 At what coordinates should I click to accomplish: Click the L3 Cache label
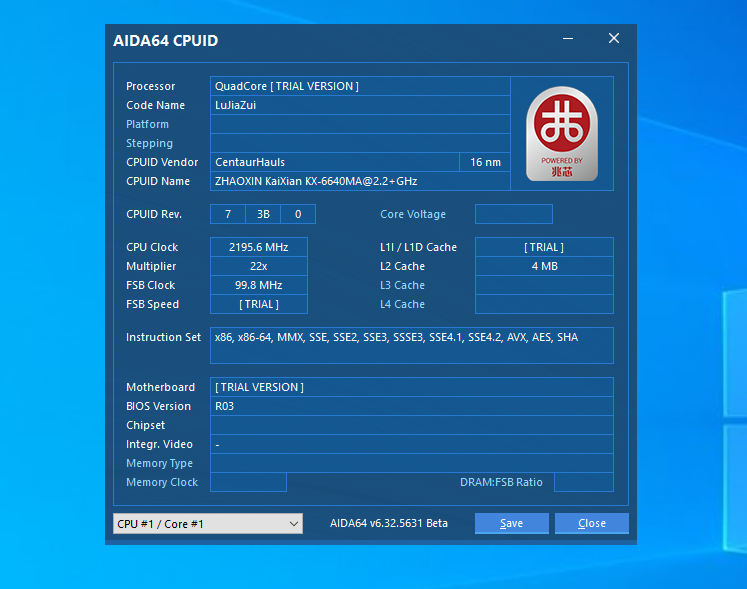point(402,285)
